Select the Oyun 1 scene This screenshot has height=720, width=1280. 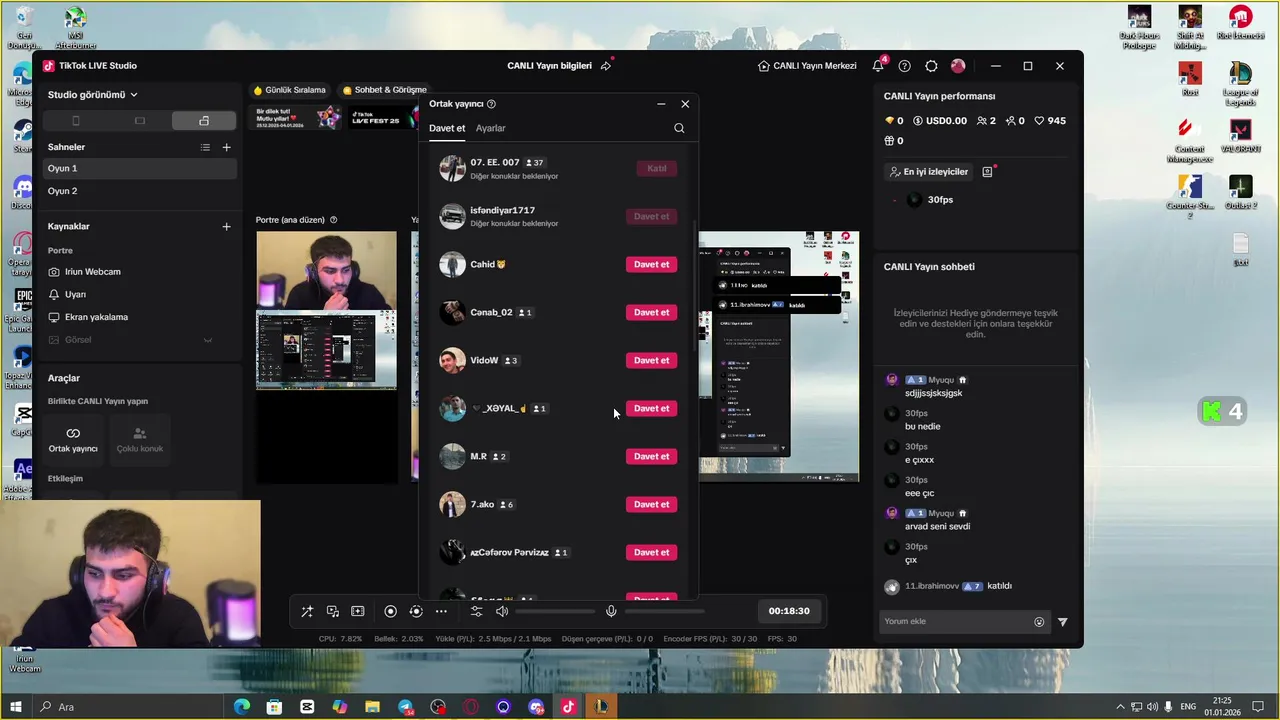(x=140, y=168)
